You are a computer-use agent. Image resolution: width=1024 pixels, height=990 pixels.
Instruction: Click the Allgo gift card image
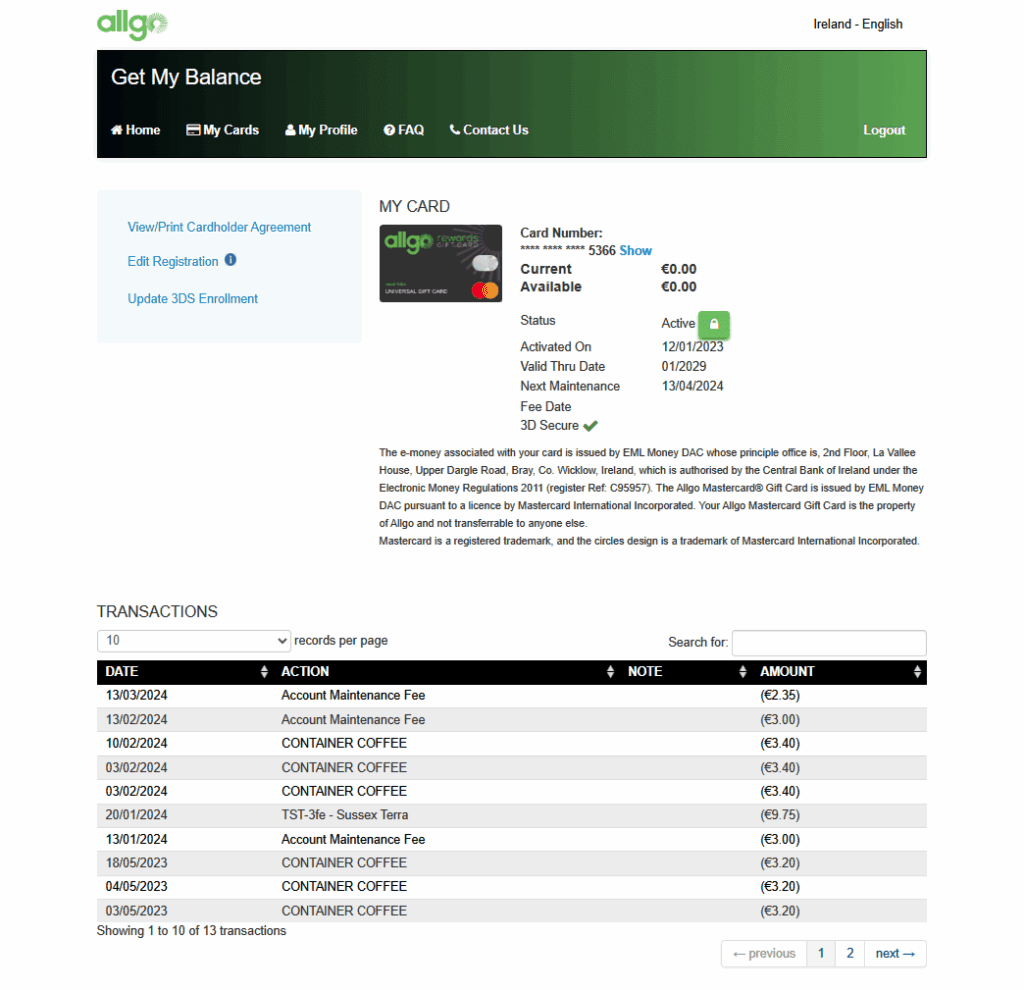tap(441, 263)
